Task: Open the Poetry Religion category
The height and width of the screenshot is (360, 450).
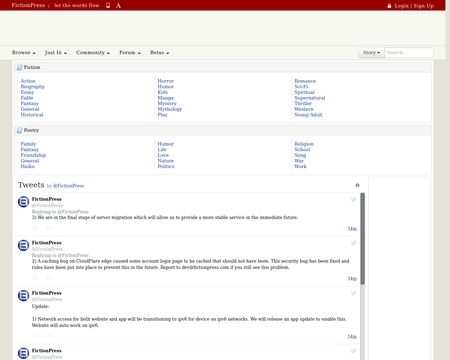Action: click(x=304, y=144)
